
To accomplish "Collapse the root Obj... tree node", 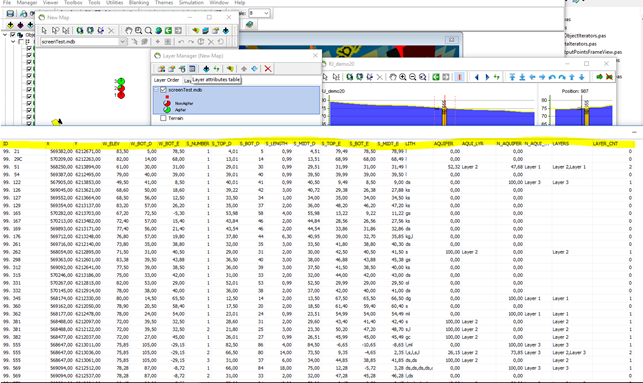I will pos(5,35).
